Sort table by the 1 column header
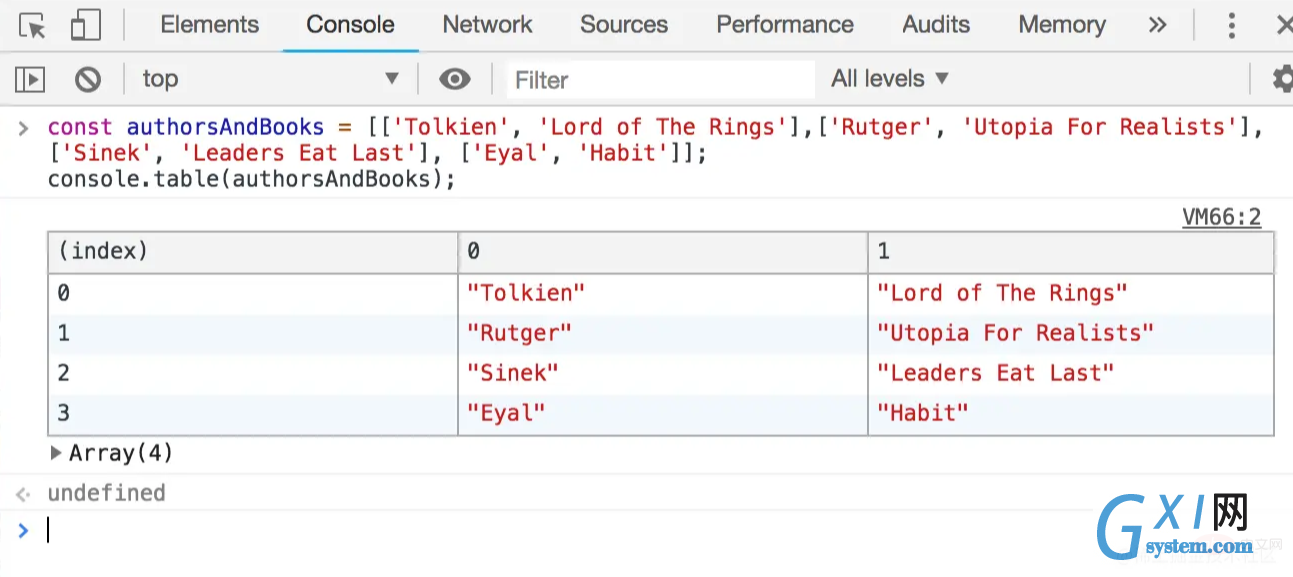The height and width of the screenshot is (577, 1293). pyautogui.click(x=1071, y=252)
